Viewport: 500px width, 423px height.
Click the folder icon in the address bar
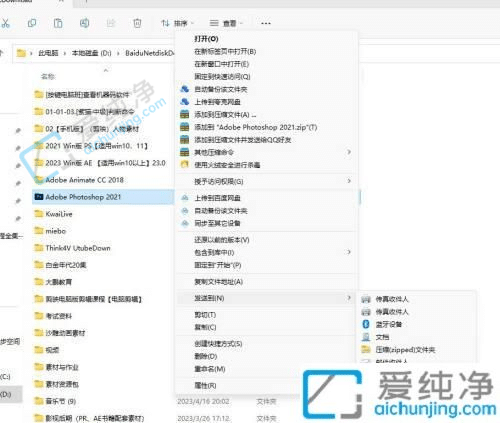(21, 53)
